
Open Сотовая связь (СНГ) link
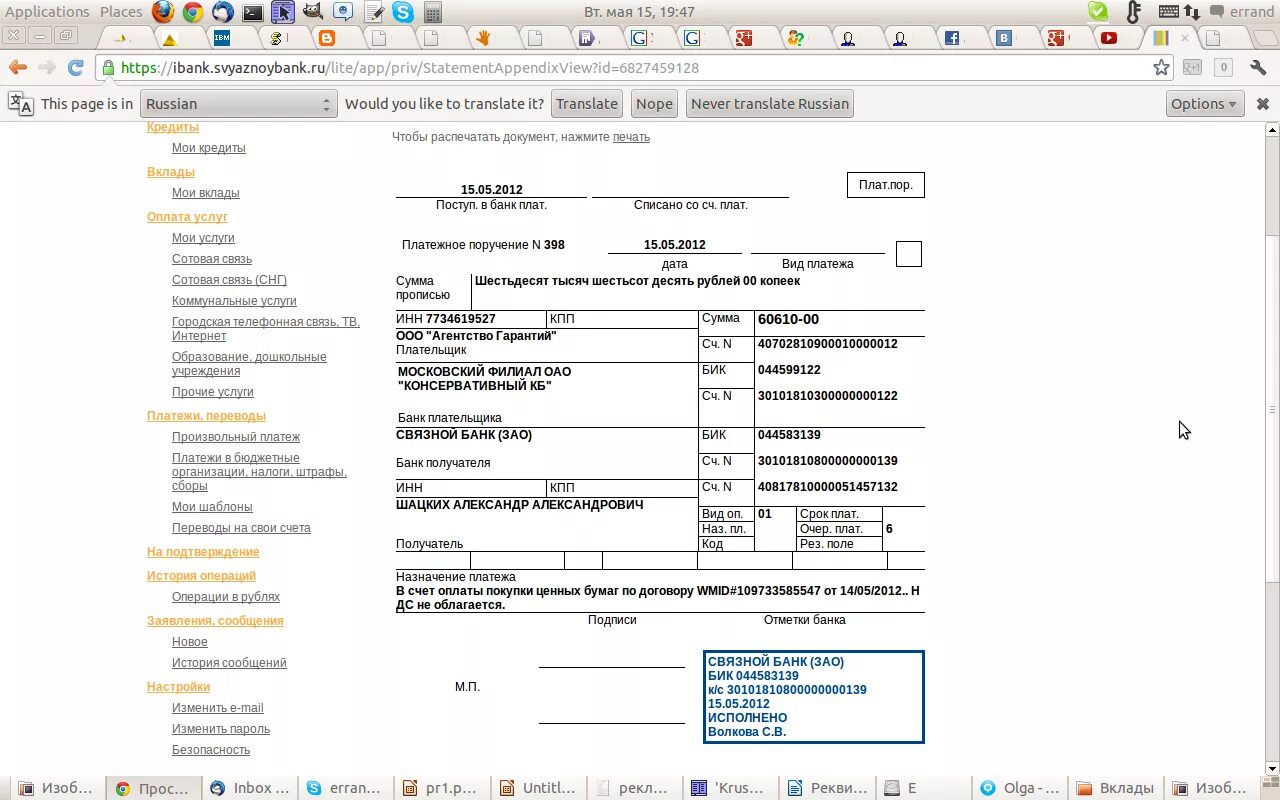click(229, 280)
